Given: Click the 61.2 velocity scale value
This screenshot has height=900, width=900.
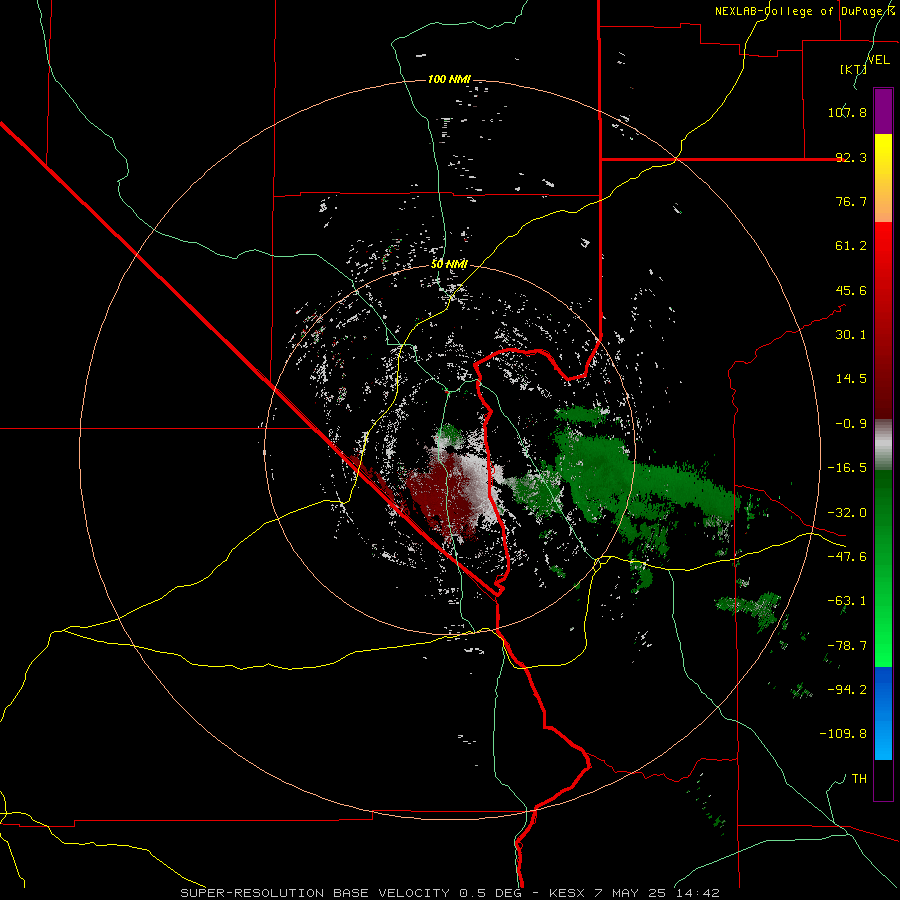Looking at the screenshot, I should (x=851, y=246).
